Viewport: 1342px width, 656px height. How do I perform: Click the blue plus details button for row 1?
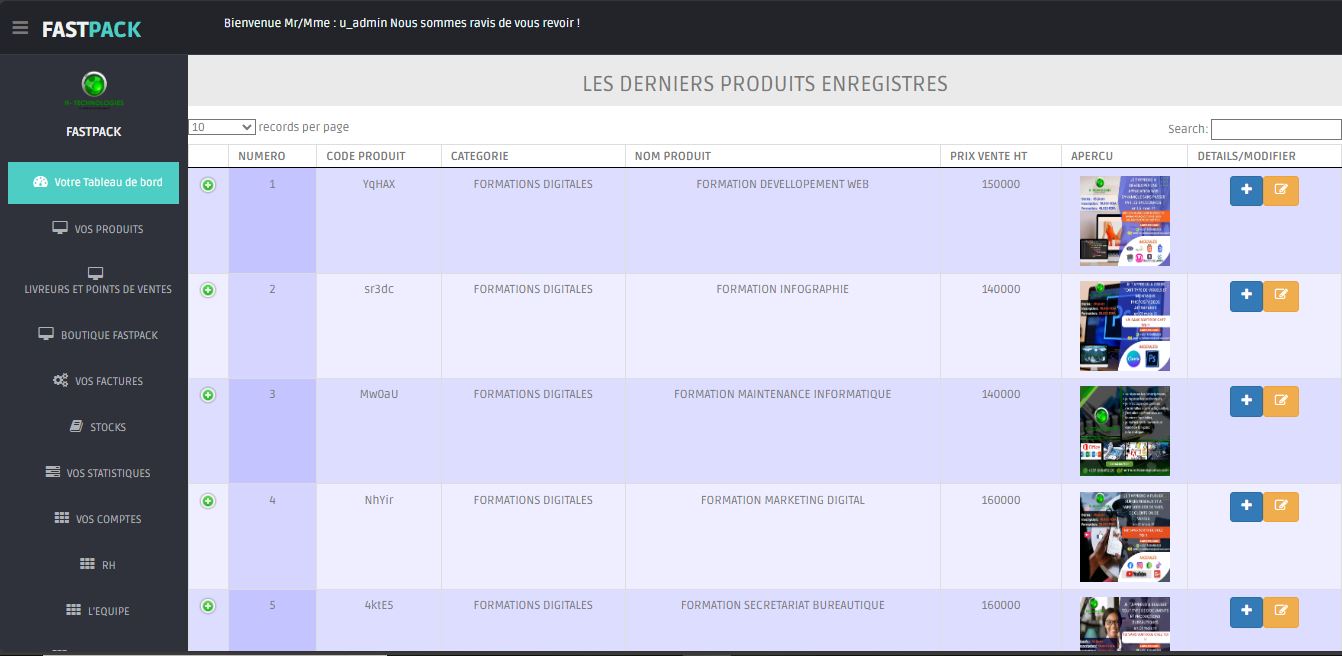(1246, 191)
